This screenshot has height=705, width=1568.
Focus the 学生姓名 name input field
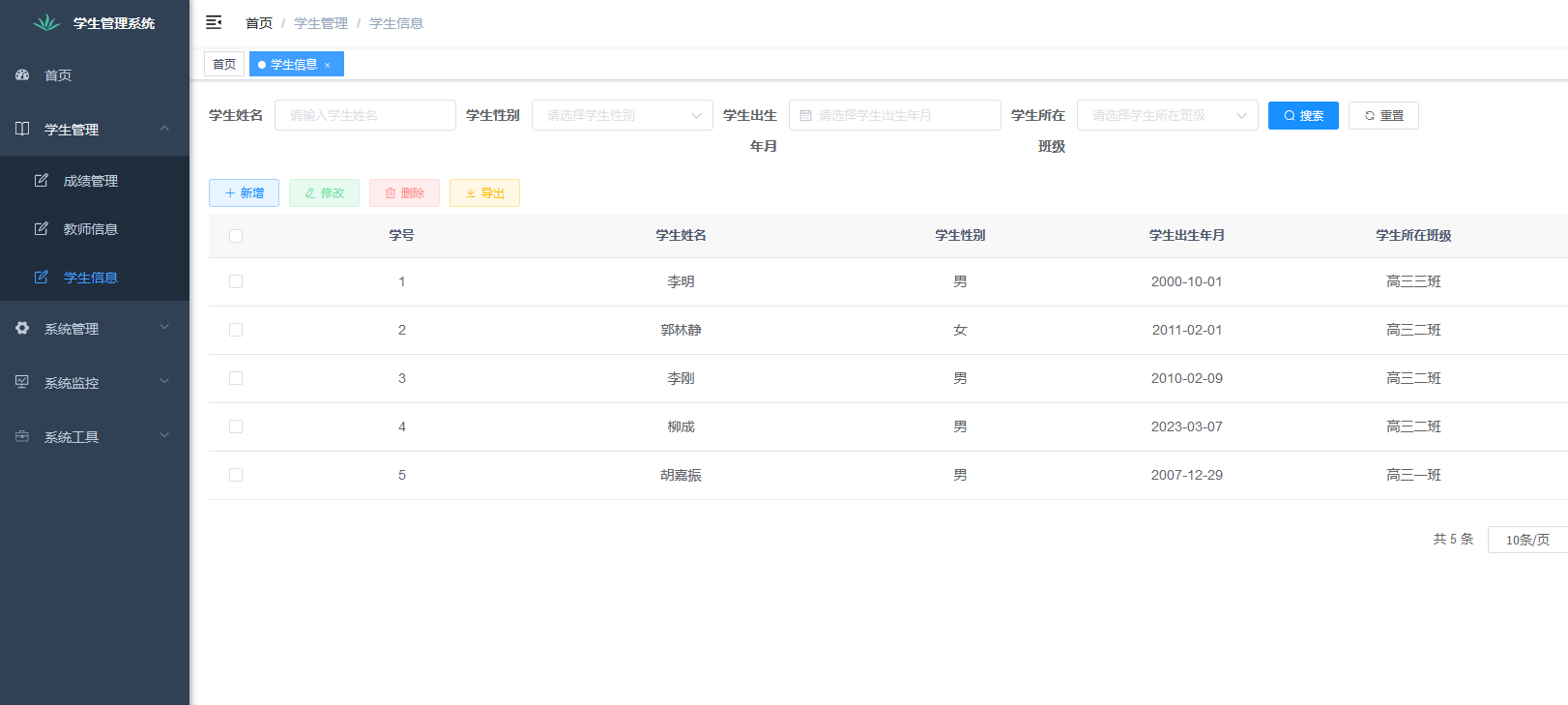click(x=365, y=115)
